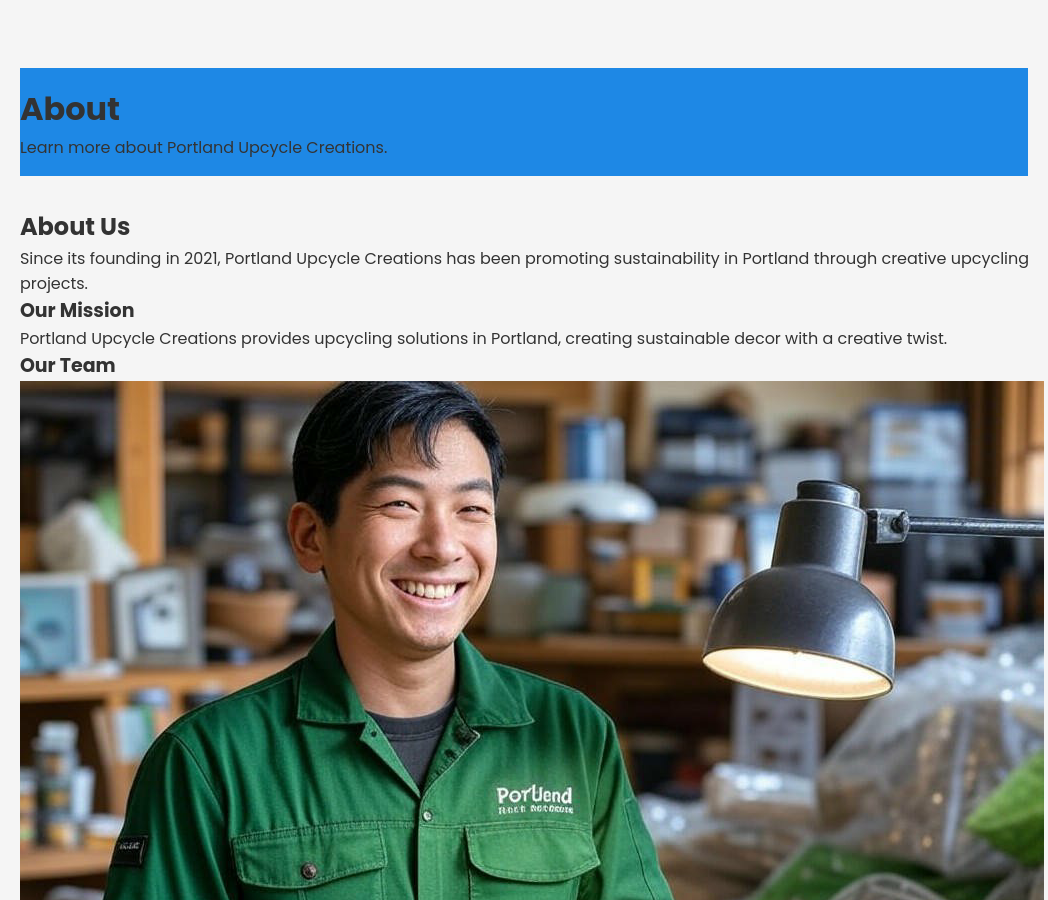1048x900 pixels.
Task: Click the About Us section heading
Action: pos(75,227)
